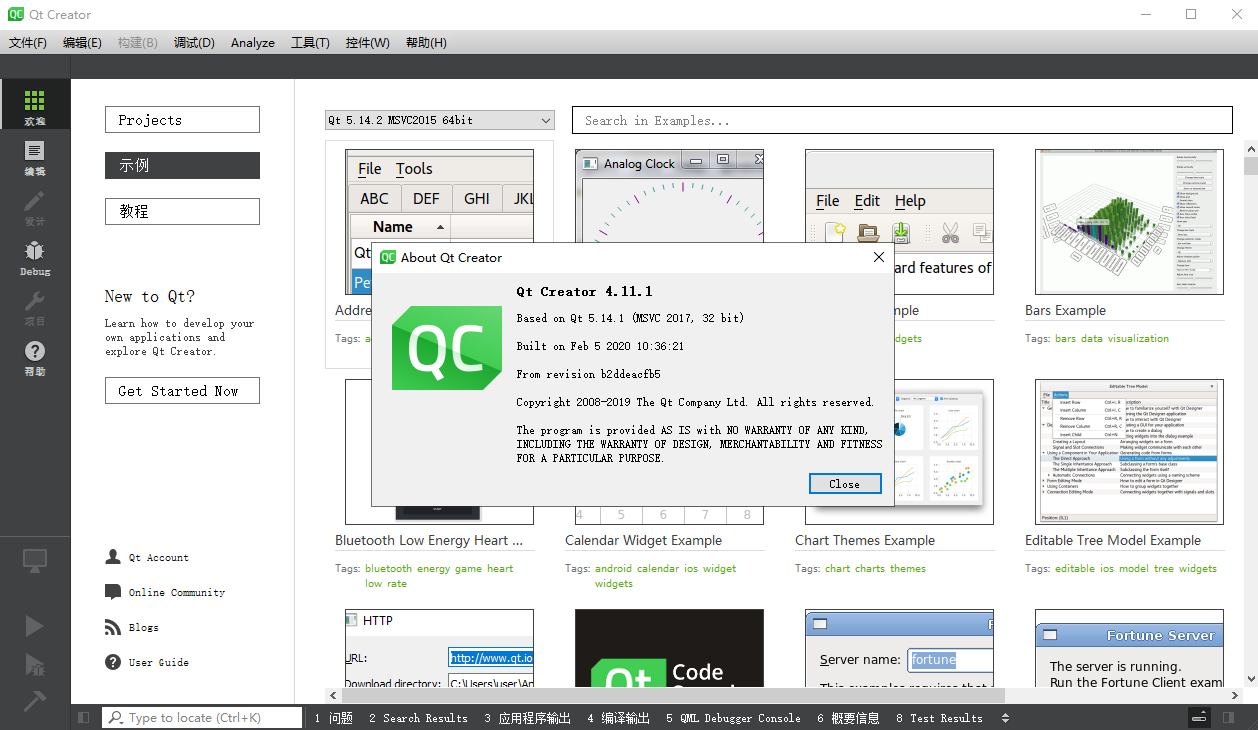Click the Chart Themes Example title
1258x730 pixels.
coord(865,540)
